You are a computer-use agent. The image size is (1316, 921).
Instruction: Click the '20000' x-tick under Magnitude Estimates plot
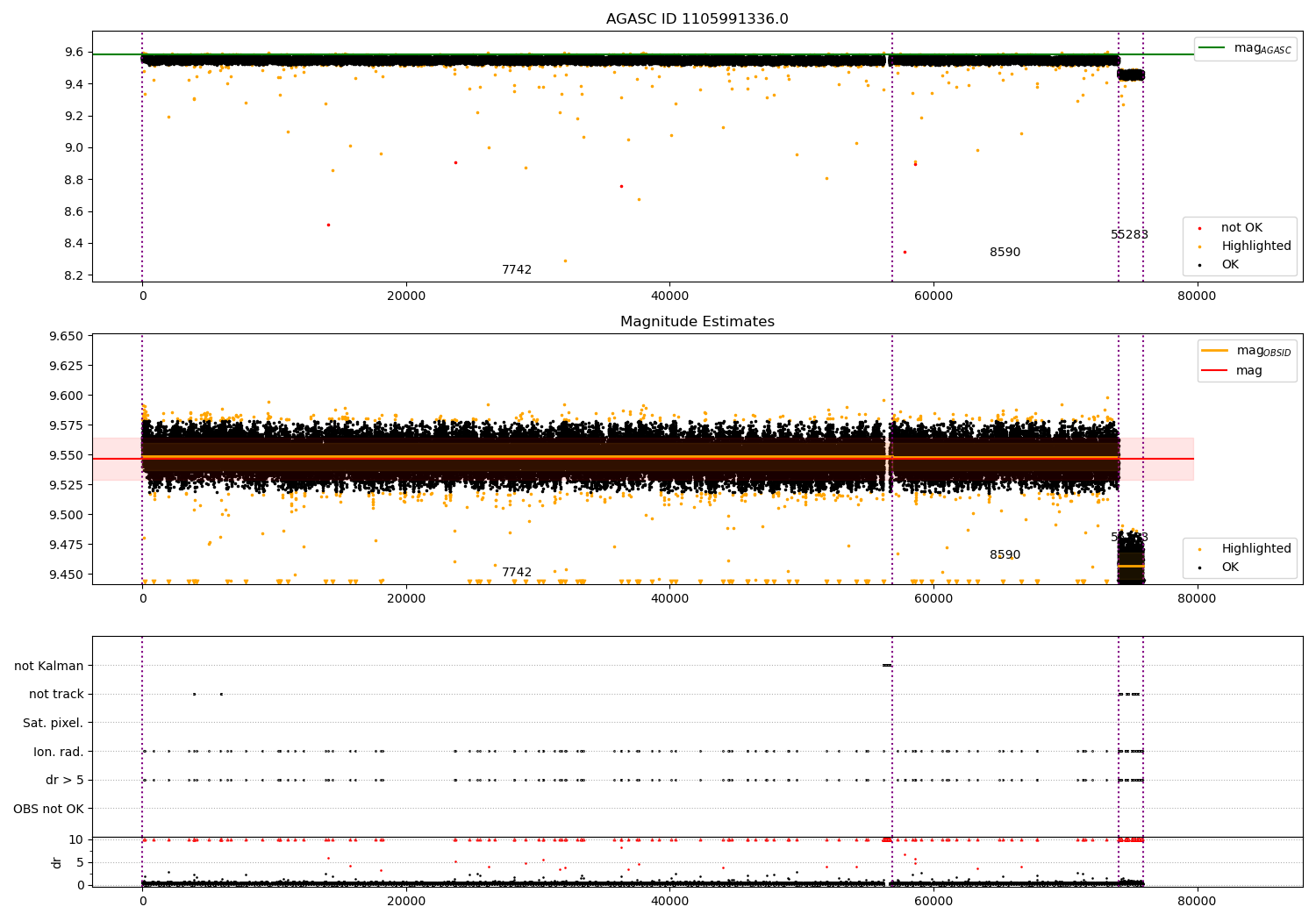tap(406, 599)
